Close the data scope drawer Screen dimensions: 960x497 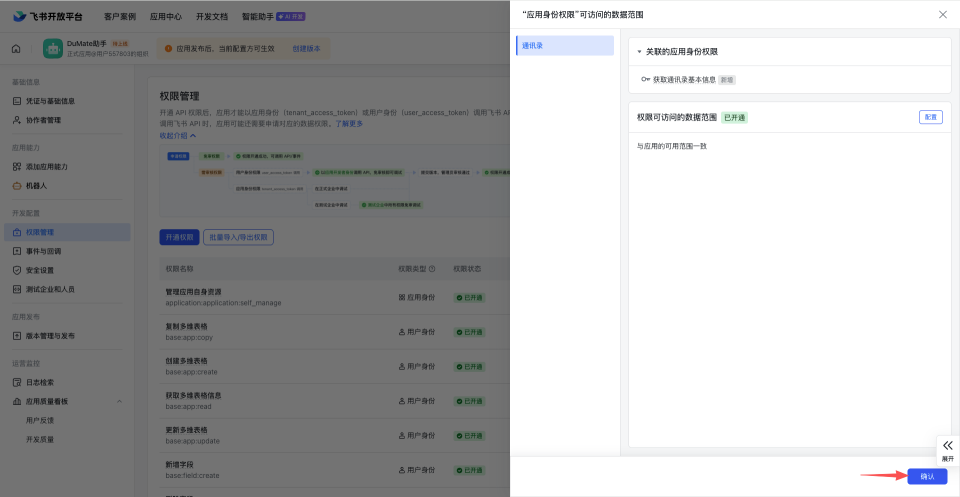pyautogui.click(x=942, y=14)
